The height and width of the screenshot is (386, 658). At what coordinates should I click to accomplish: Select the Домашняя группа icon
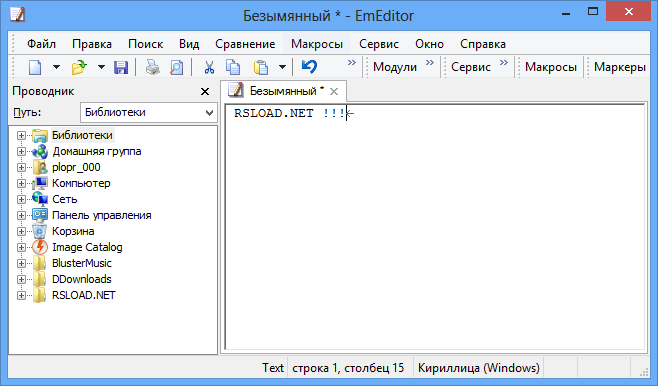point(40,151)
